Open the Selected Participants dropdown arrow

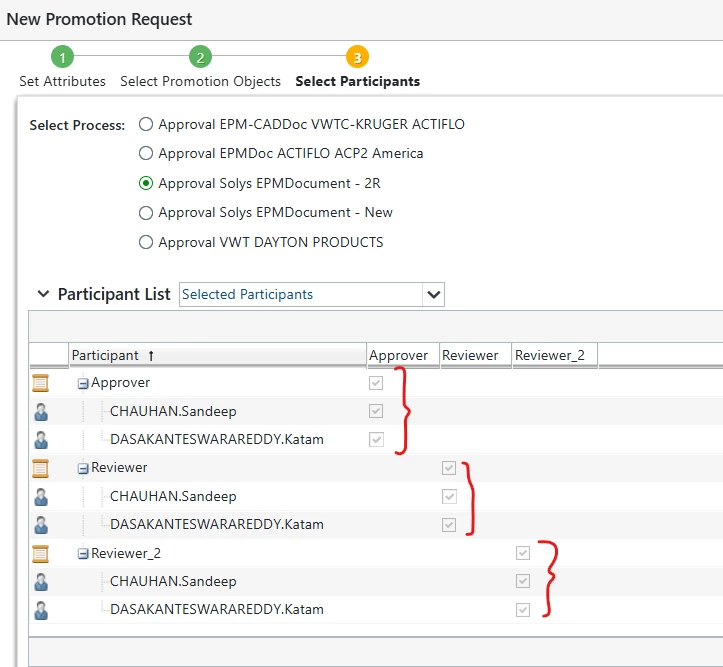[x=433, y=295]
